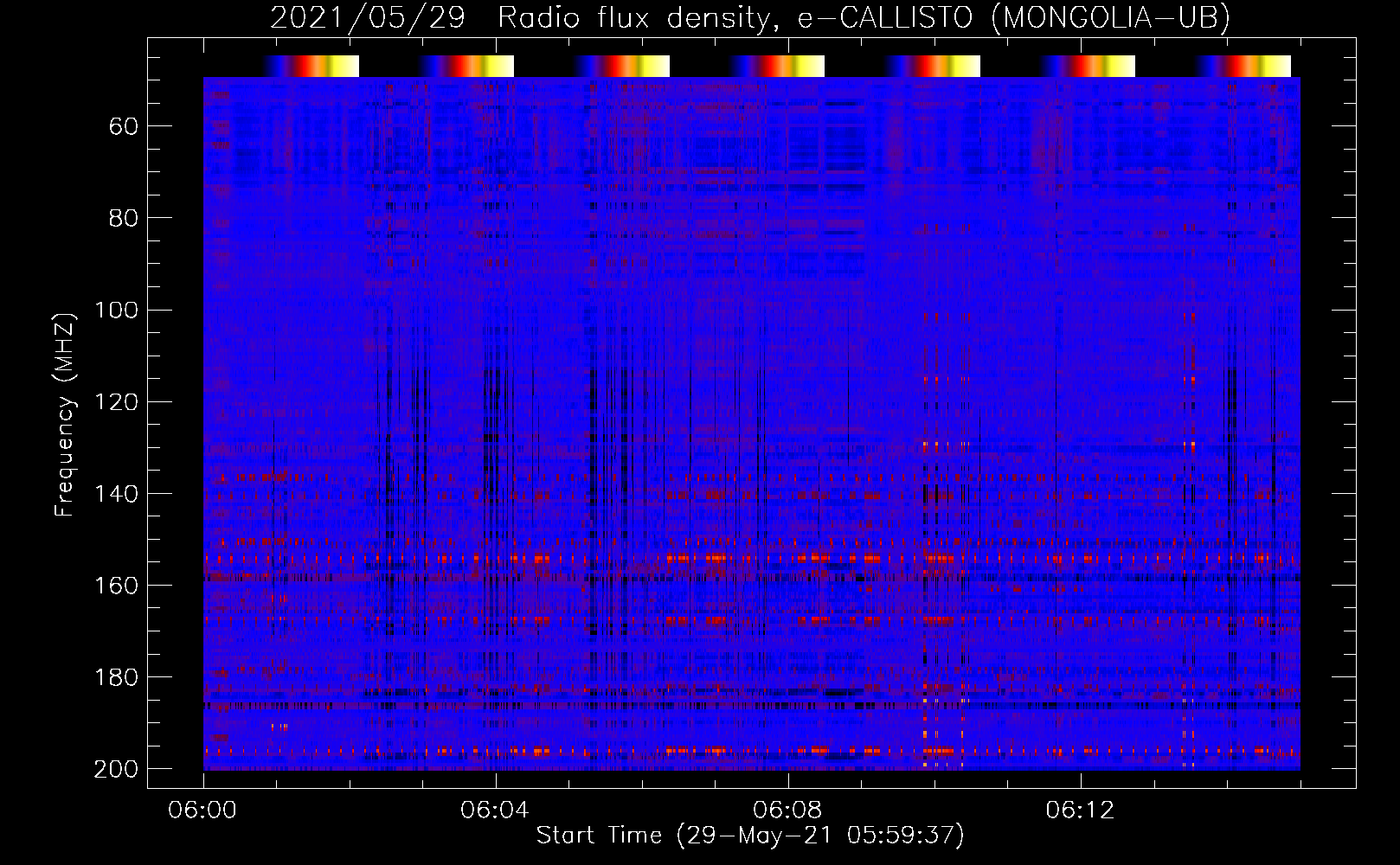Click the leftmost color scale bar above spectrogram
This screenshot has height=865, width=1400.
point(311,66)
